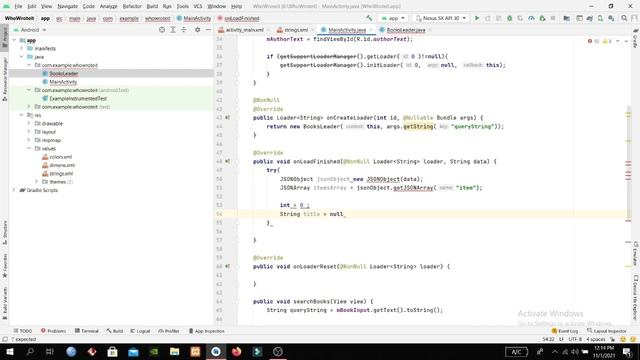Open the Profiler tool window
640x360 pixels.
(x=169, y=331)
